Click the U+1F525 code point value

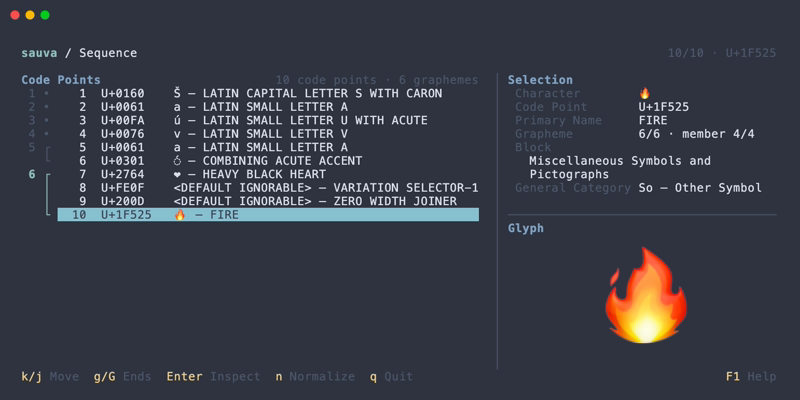pyautogui.click(x=664, y=107)
